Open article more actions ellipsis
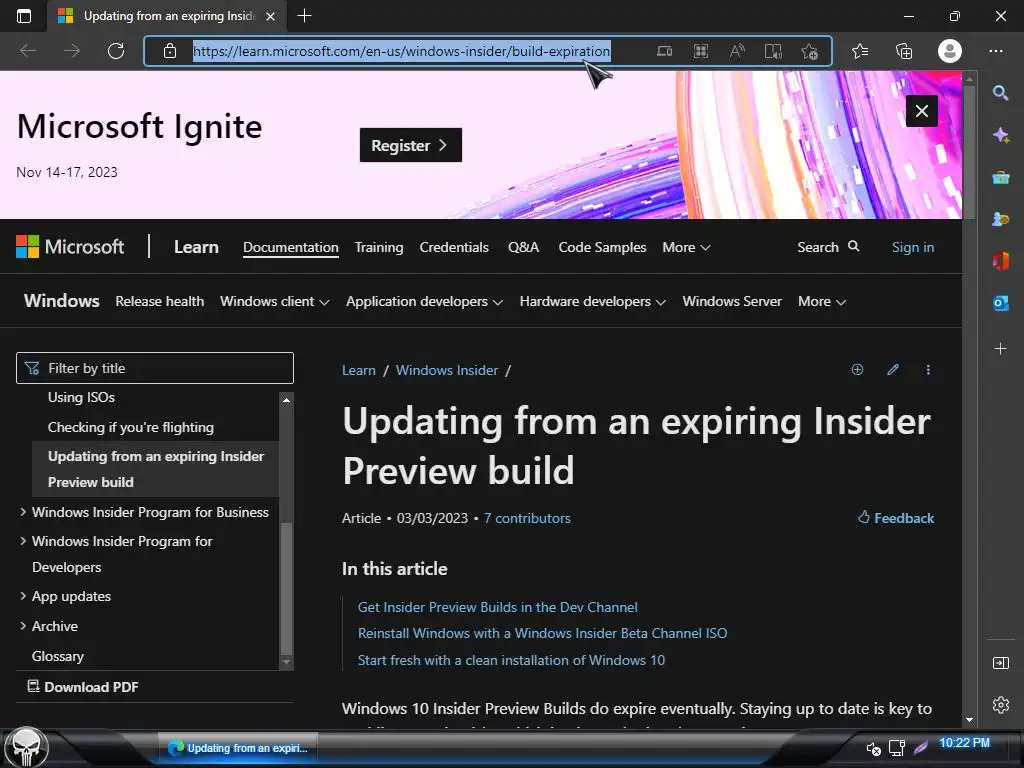Screen dimensions: 1024x768 coord(928,370)
